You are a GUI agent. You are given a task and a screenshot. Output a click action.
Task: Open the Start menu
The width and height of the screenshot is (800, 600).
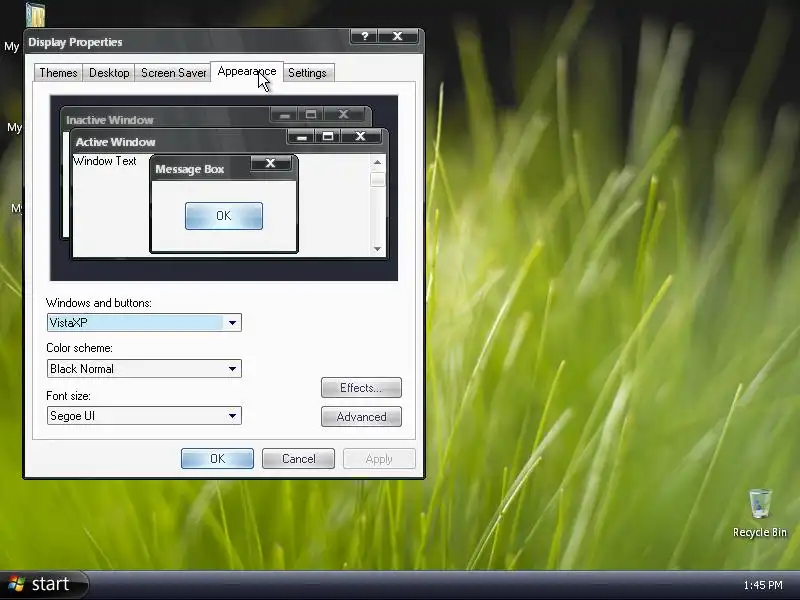tap(44, 584)
